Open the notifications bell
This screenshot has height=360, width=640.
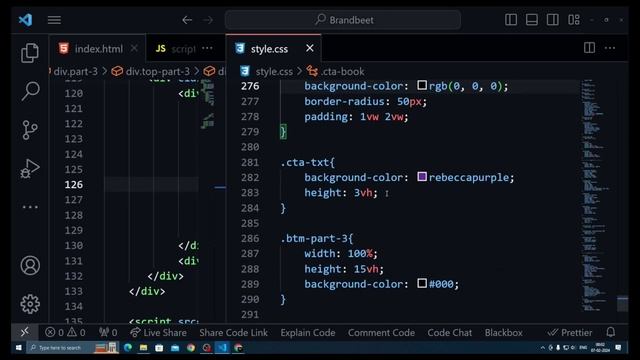point(611,332)
